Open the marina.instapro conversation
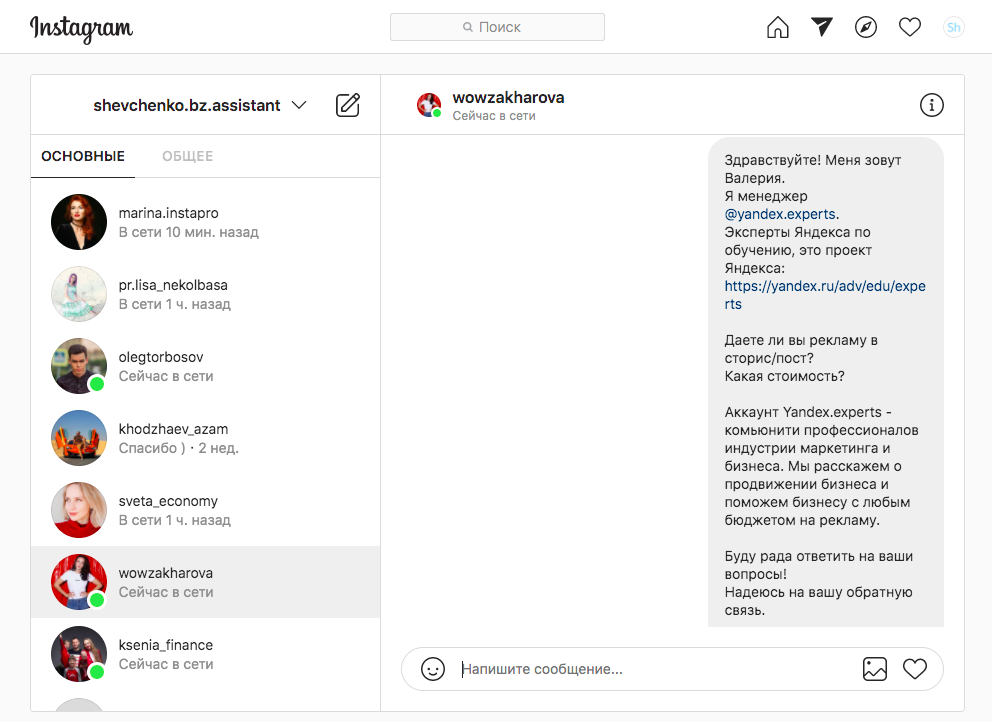Screen dimensions: 992x722 click(x=206, y=222)
